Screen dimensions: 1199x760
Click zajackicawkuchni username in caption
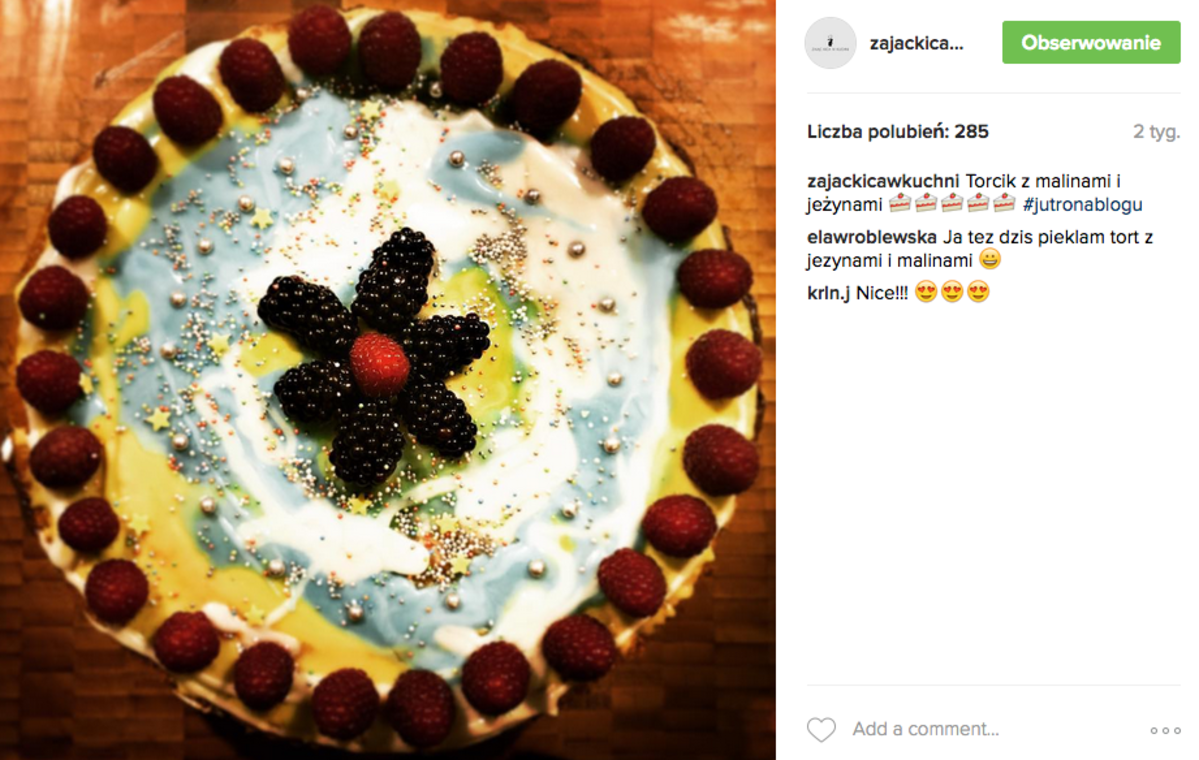click(x=883, y=181)
